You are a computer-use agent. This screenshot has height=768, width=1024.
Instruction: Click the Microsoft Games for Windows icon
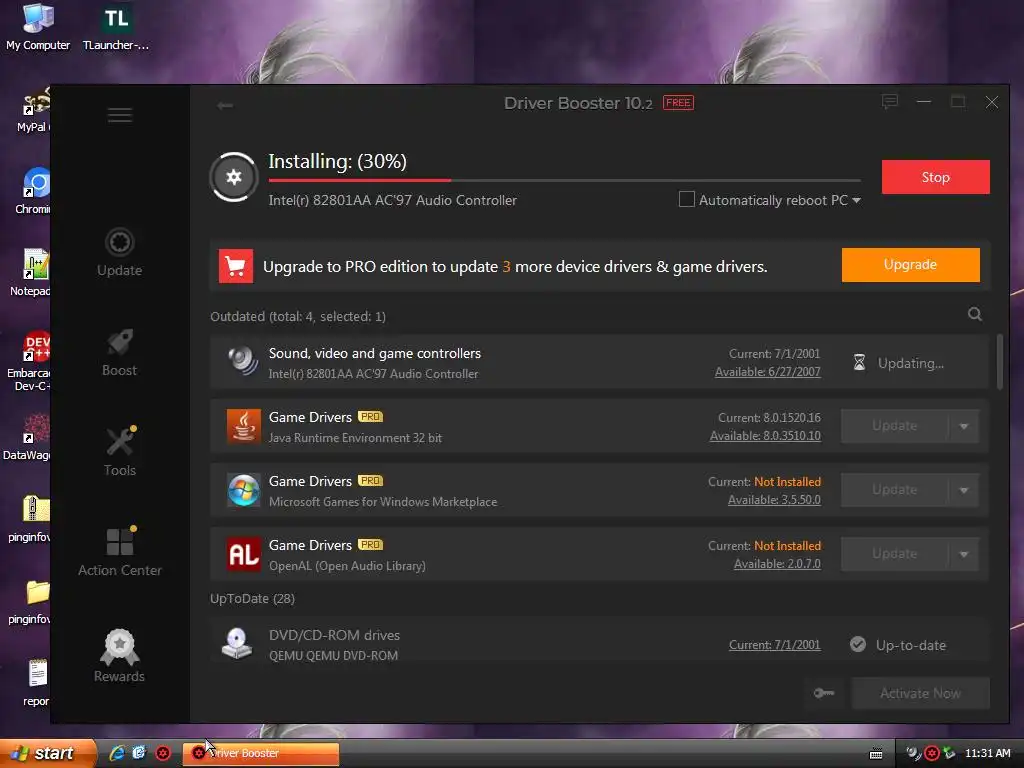coord(243,490)
